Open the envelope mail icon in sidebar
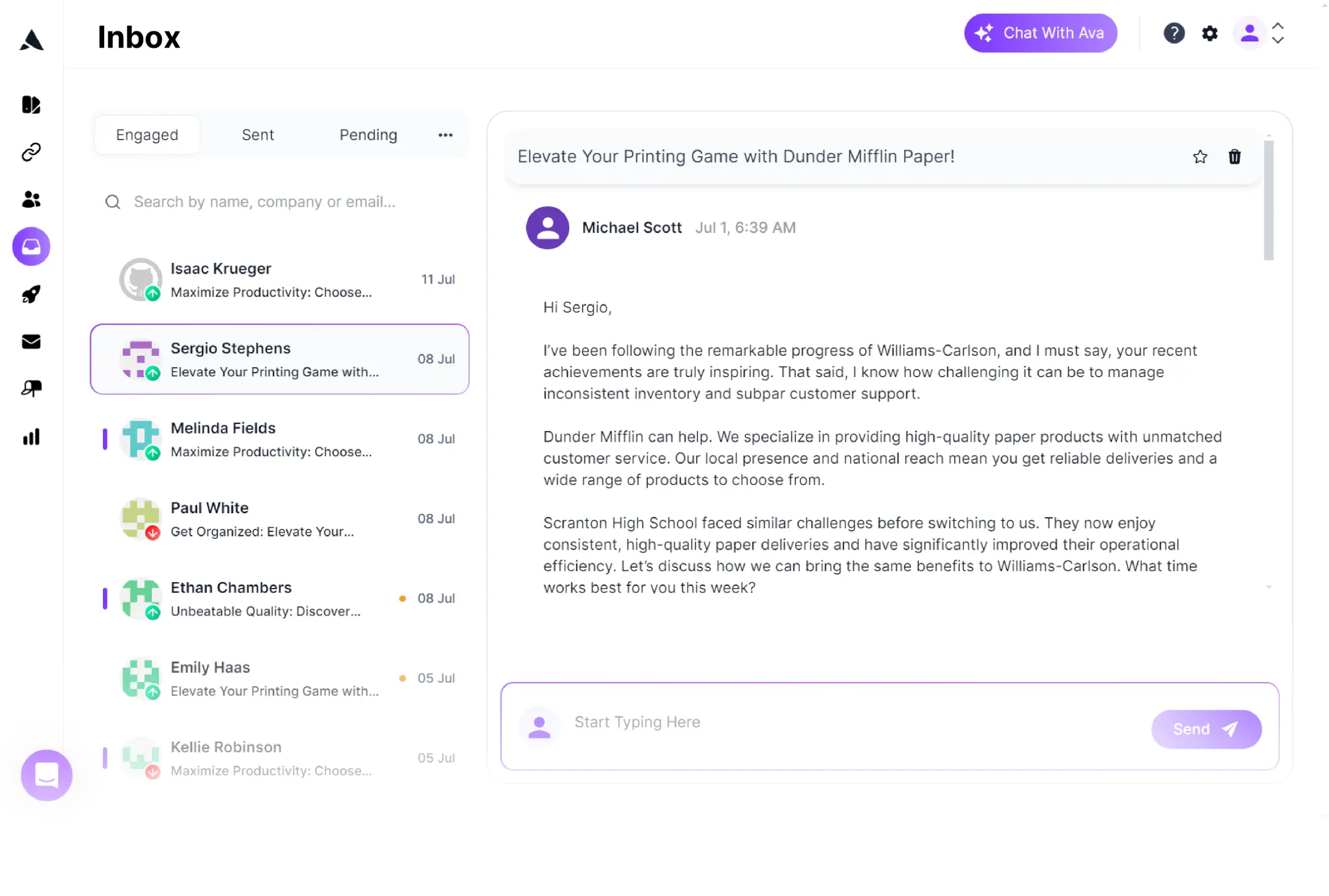Viewport: 1329px width, 896px height. (31, 341)
